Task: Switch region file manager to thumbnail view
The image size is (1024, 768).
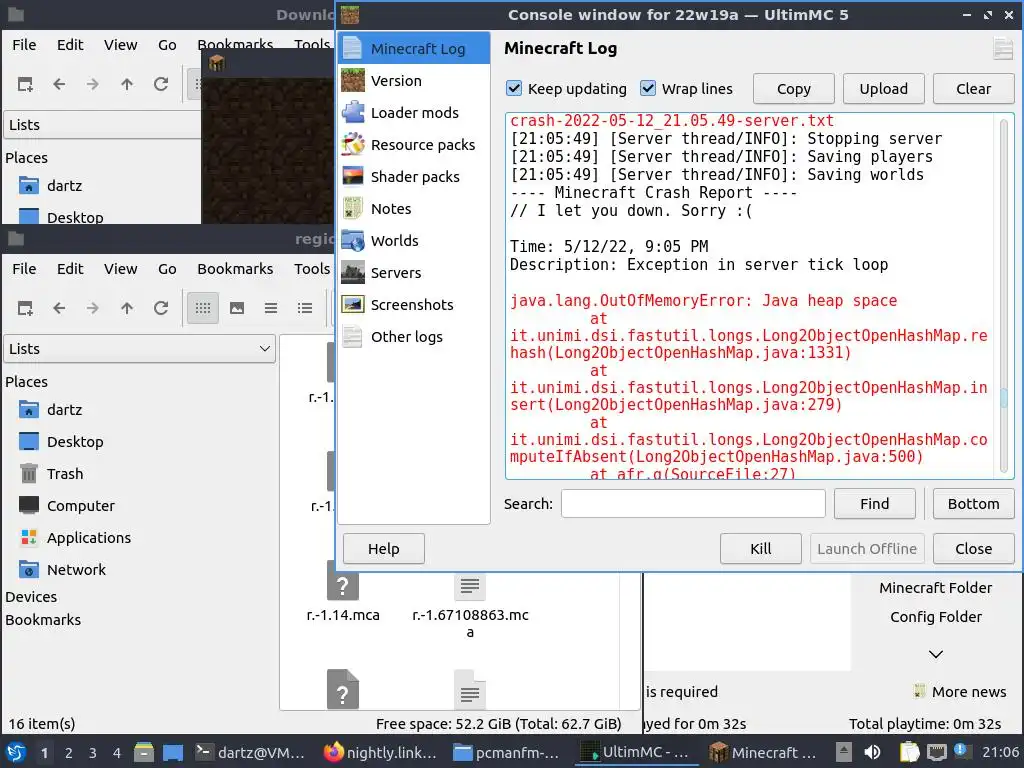Action: [x=237, y=308]
